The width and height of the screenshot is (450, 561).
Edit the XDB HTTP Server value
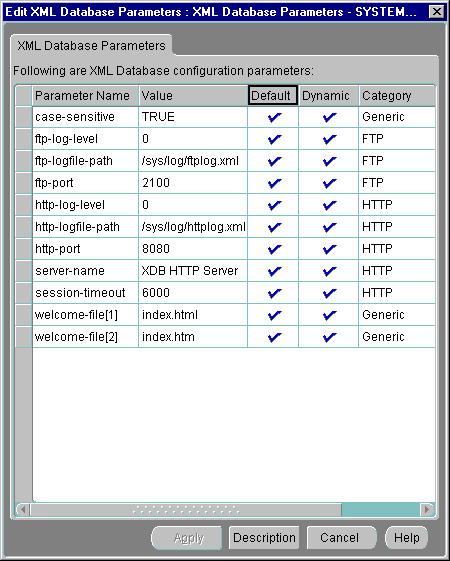[x=193, y=271]
